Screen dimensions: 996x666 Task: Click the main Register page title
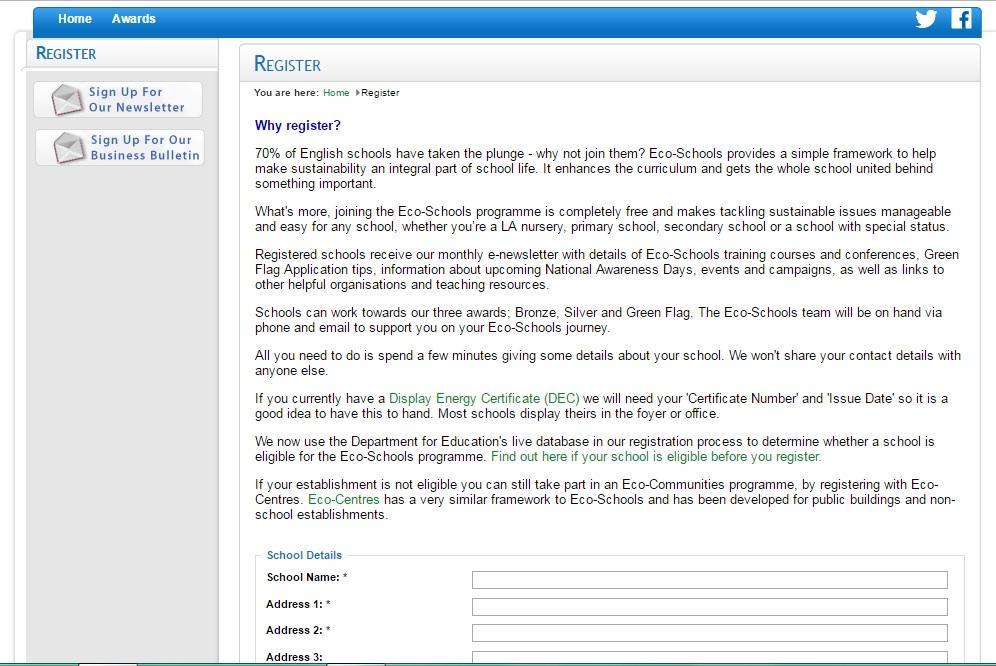(288, 64)
